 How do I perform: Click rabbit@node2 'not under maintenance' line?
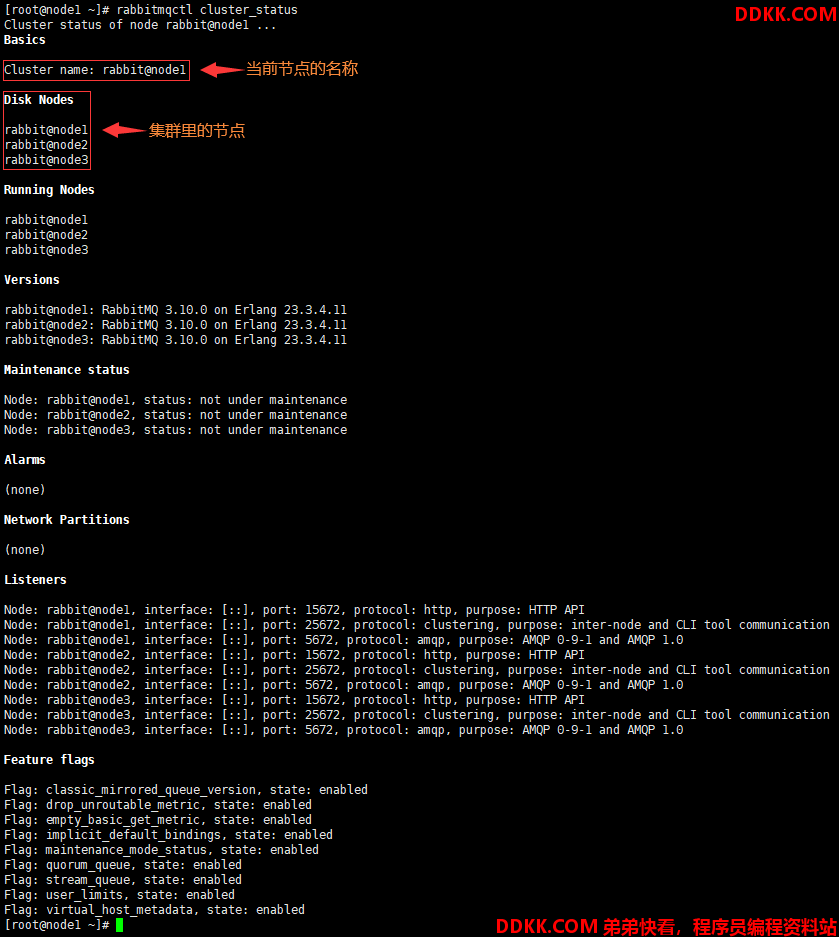tap(176, 415)
